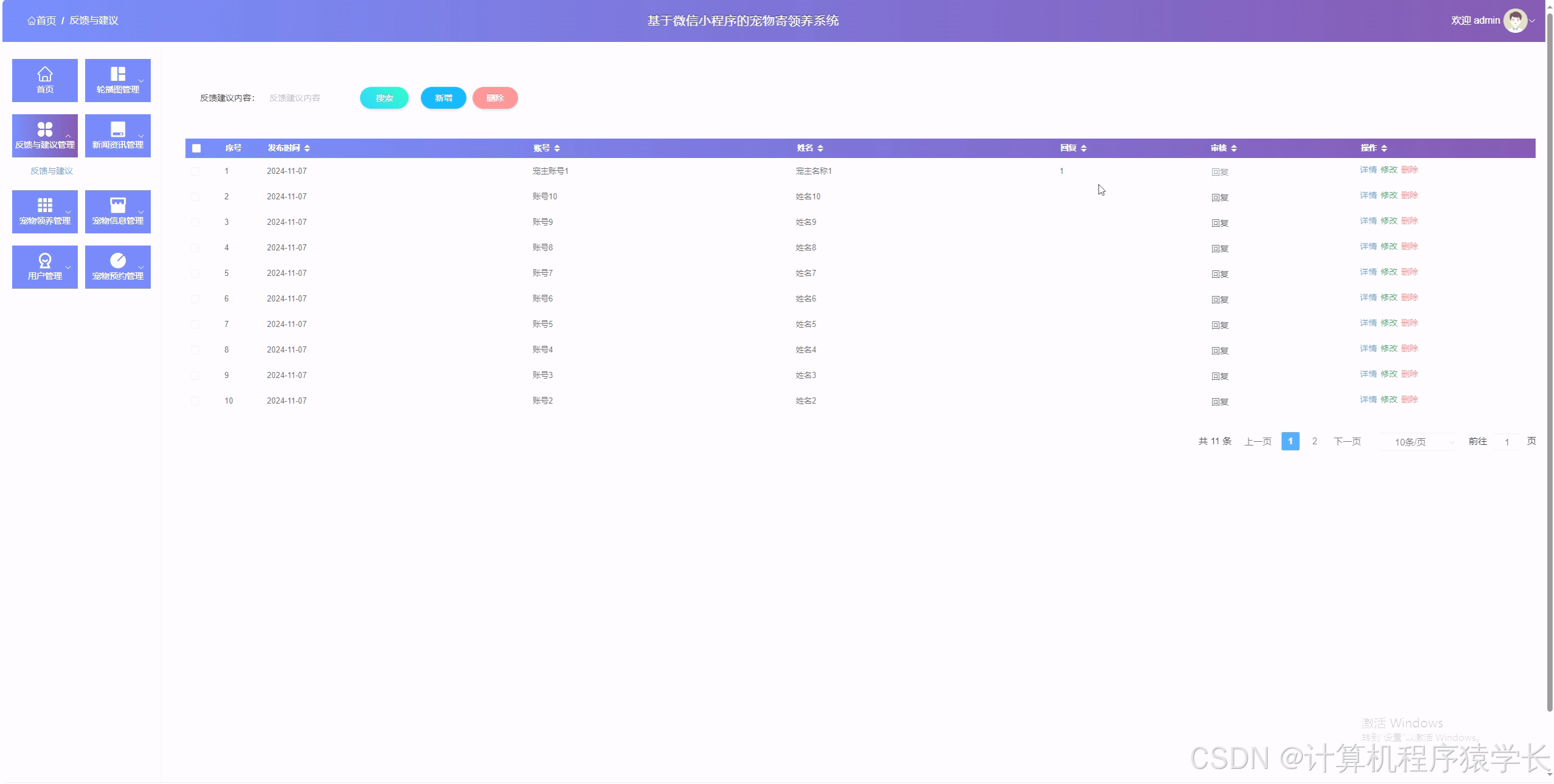Click the 新增 add button
This screenshot has width=1554, height=784.
(443, 98)
